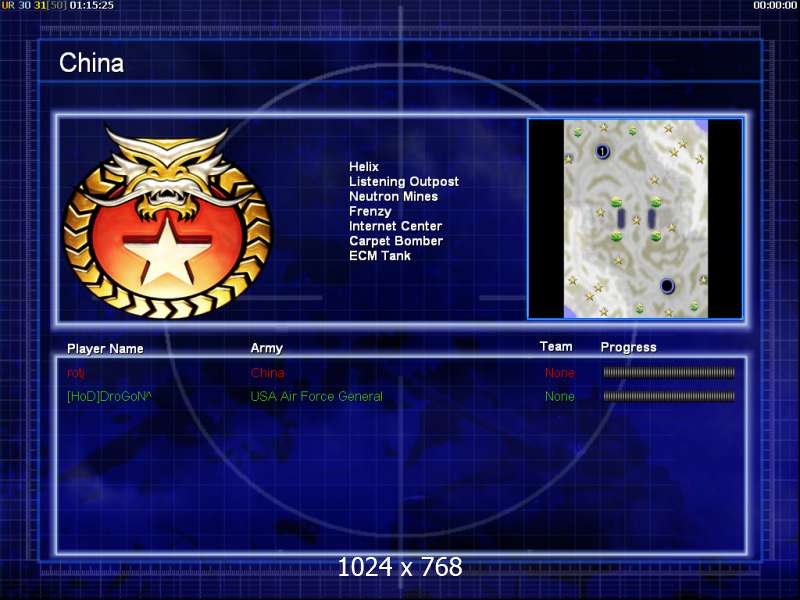Click the "01:15:25" status readout at top-left
The width and height of the screenshot is (800, 600).
[91, 6]
